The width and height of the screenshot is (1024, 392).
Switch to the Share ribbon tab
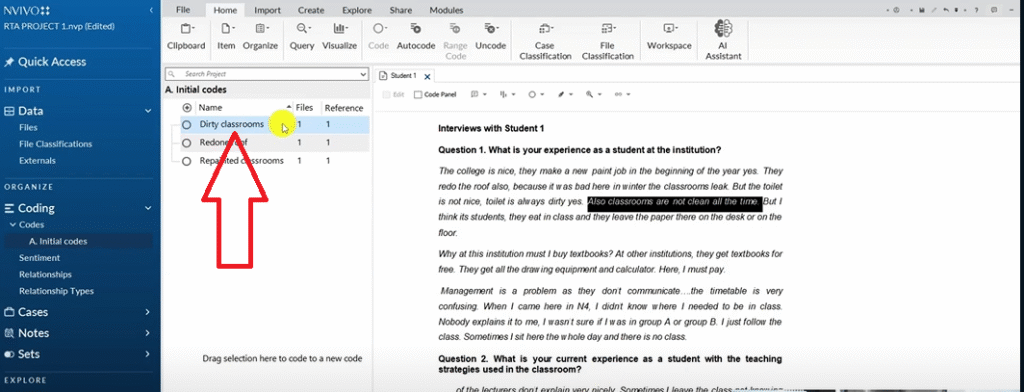pos(400,10)
